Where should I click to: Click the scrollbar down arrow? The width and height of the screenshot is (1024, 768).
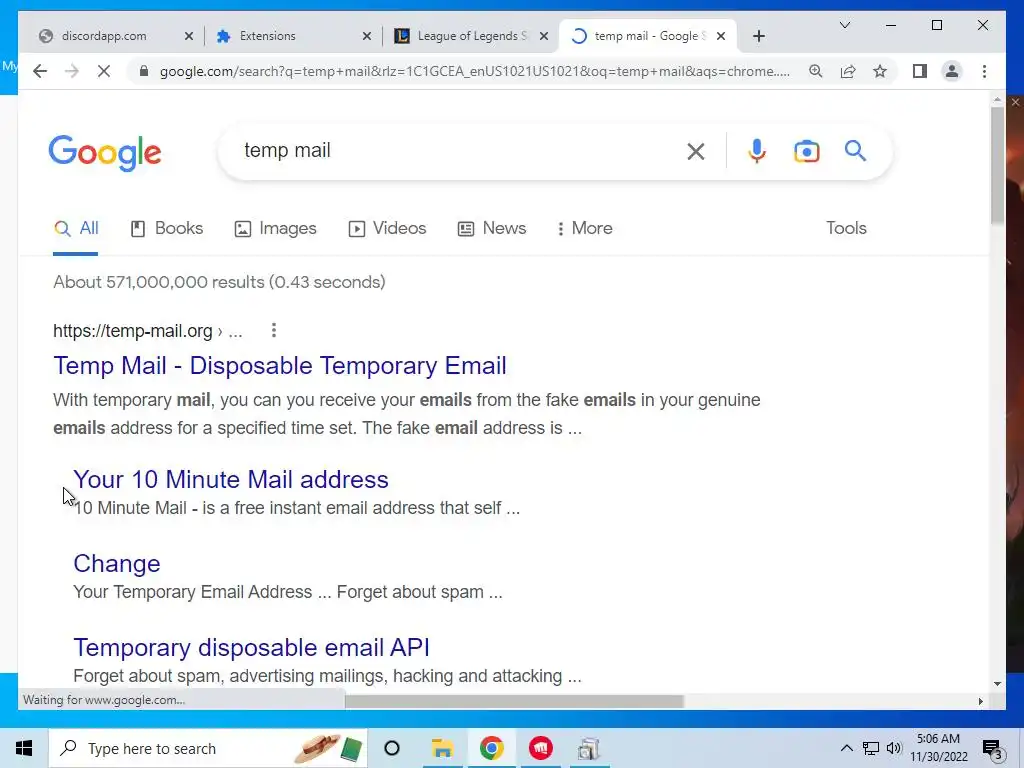997,684
